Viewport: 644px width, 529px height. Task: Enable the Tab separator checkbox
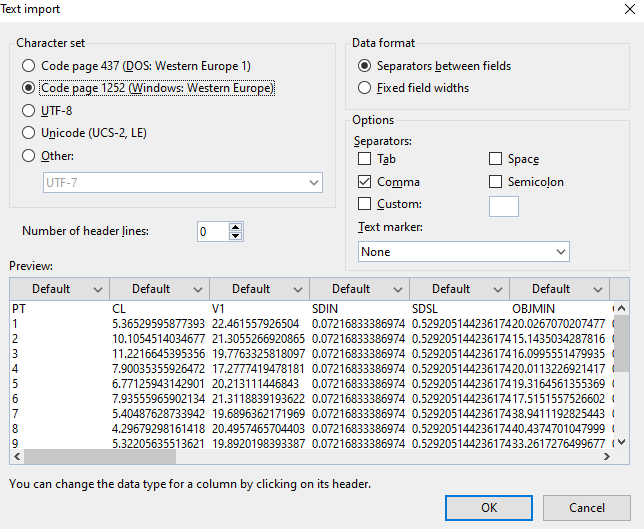(x=365, y=159)
